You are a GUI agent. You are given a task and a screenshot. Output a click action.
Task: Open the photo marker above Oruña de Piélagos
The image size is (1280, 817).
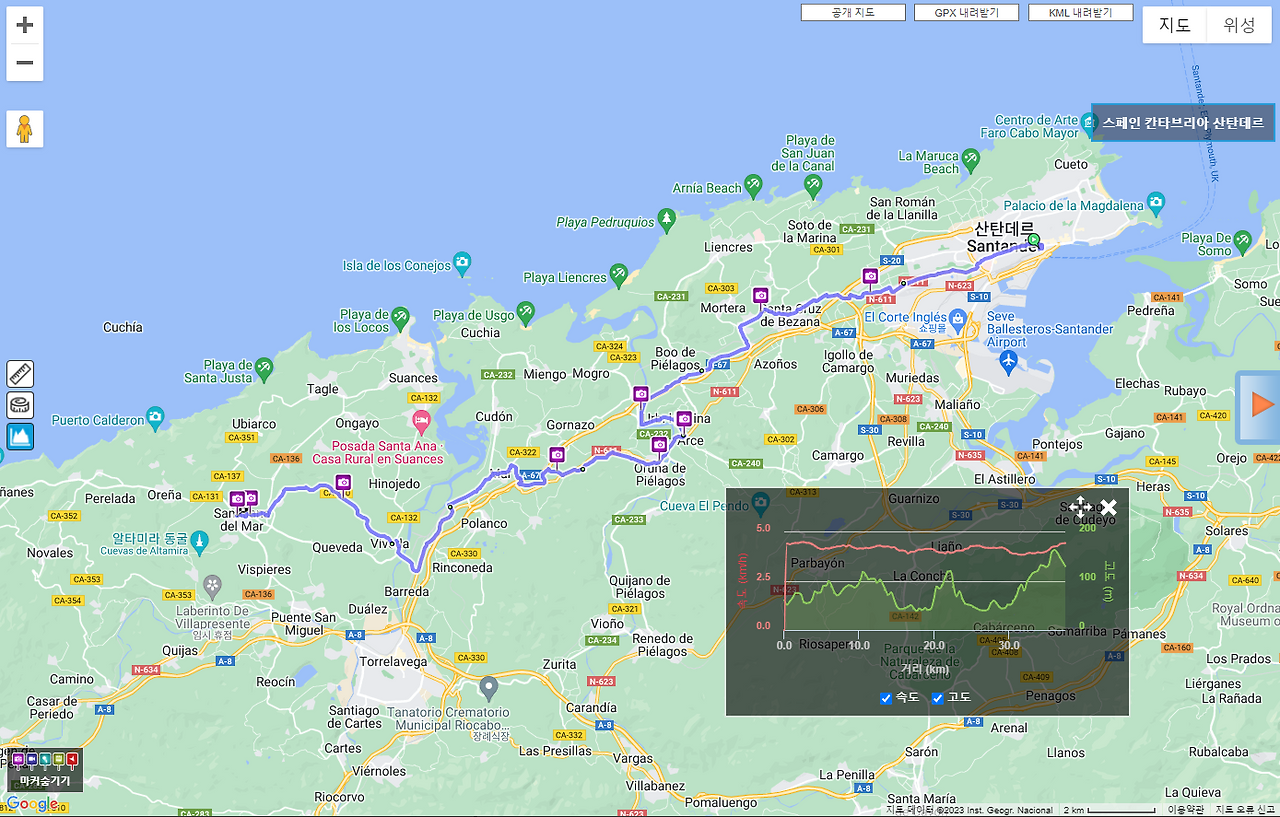point(659,444)
